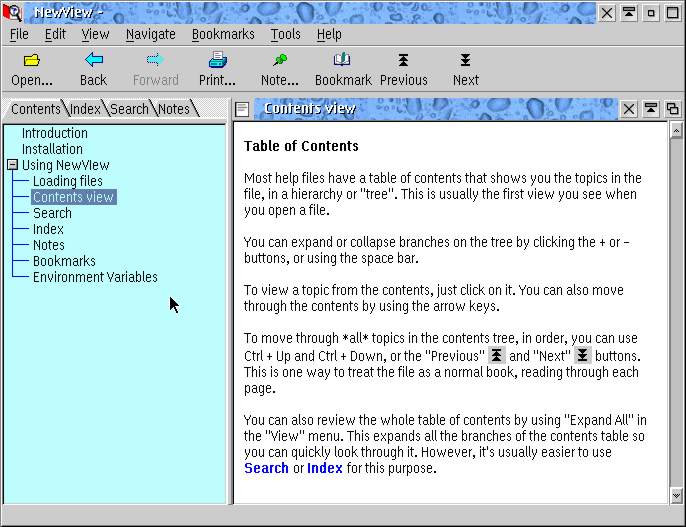Switch to the Index tab
The width and height of the screenshot is (686, 527).
(x=85, y=109)
